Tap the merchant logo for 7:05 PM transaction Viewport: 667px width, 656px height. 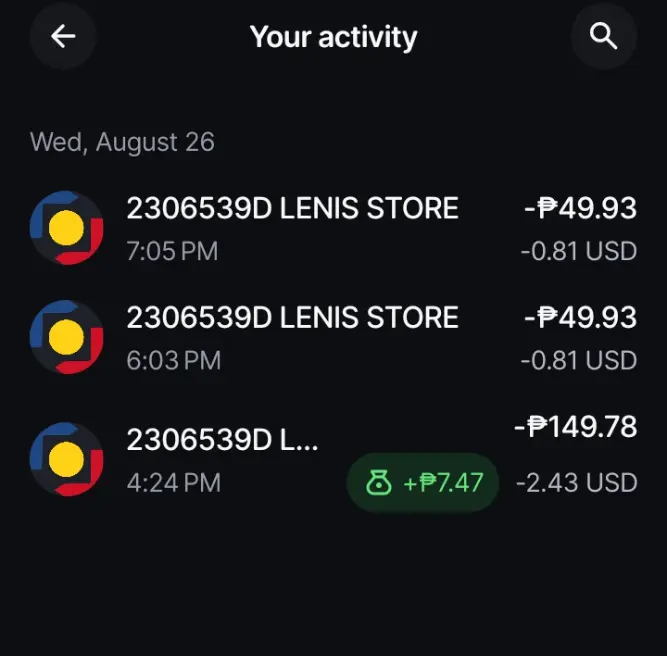tap(66, 228)
